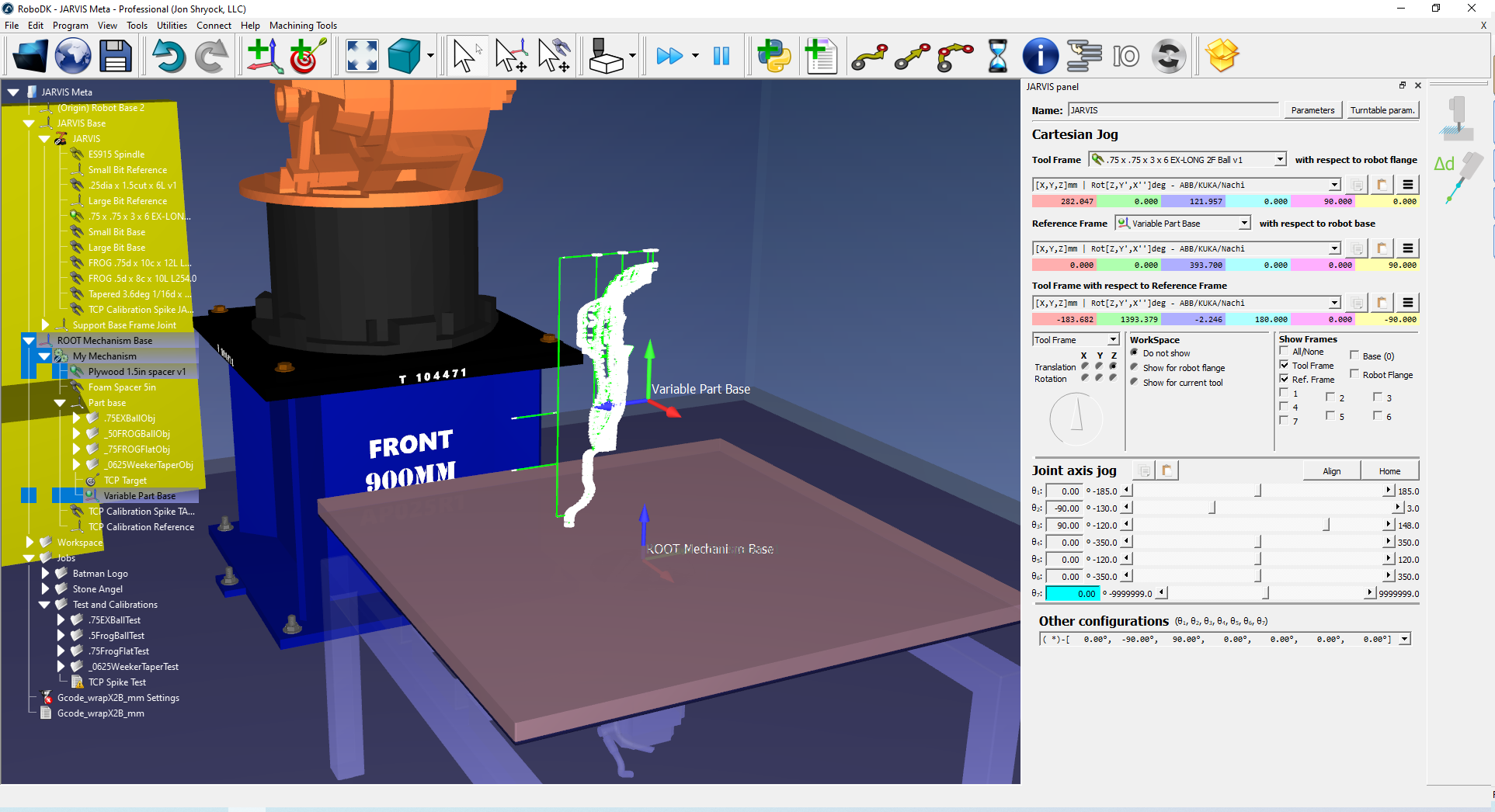Click the Home button in joint jog
The image size is (1495, 812).
pos(1389,471)
